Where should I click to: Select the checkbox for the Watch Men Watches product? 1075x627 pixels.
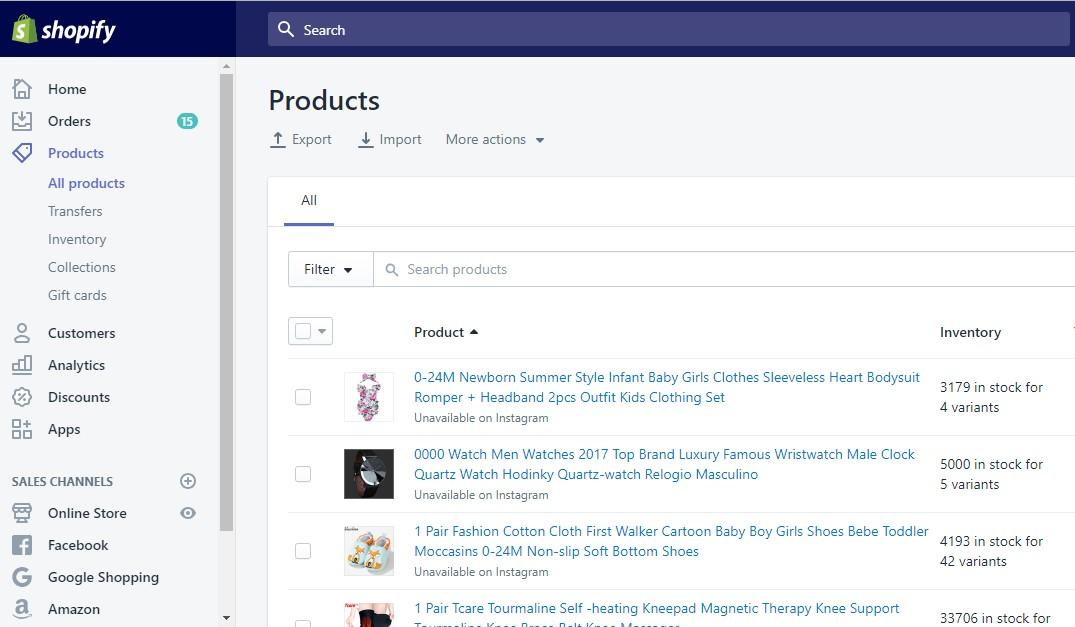[303, 474]
